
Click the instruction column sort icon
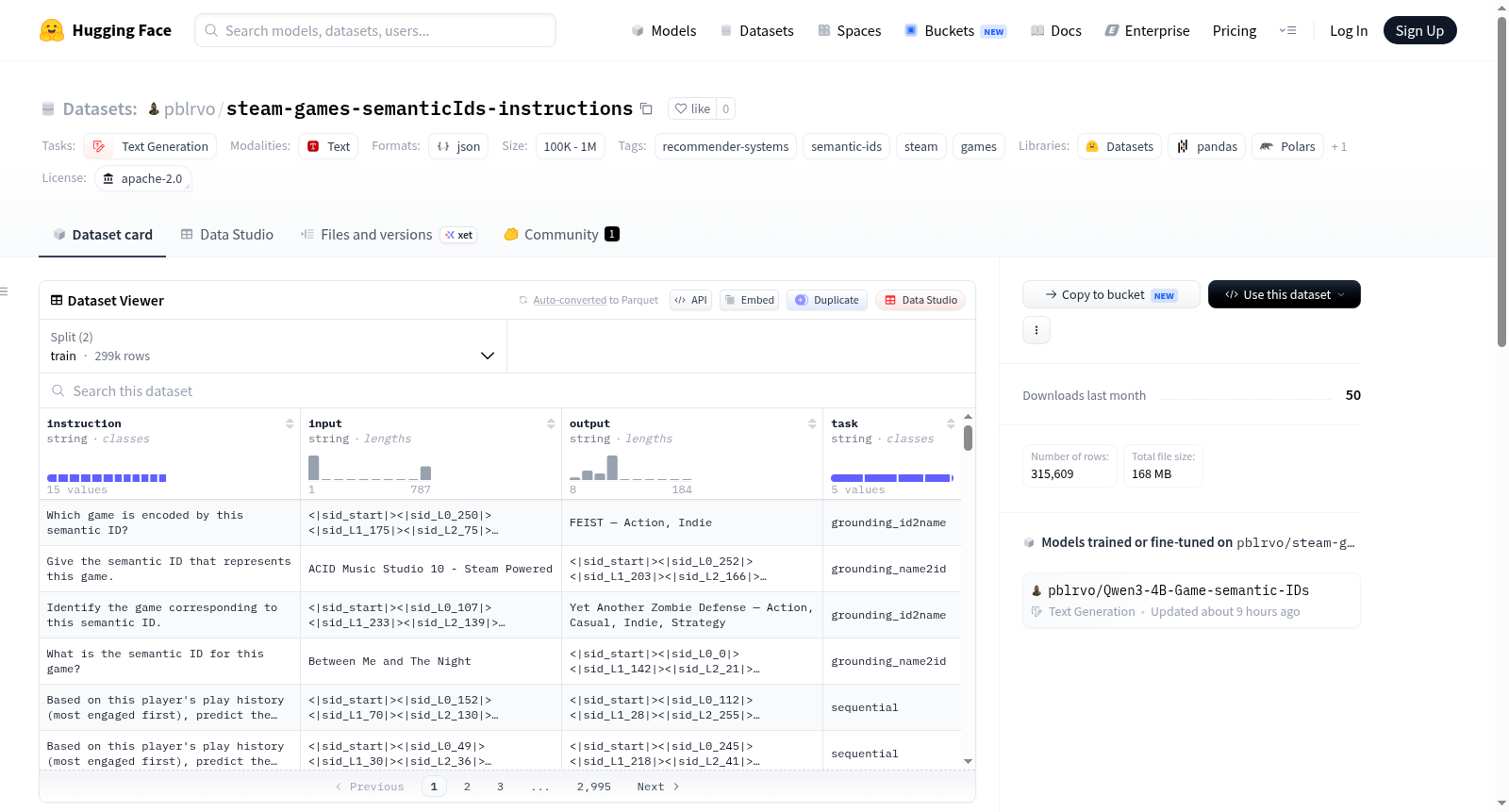290,423
